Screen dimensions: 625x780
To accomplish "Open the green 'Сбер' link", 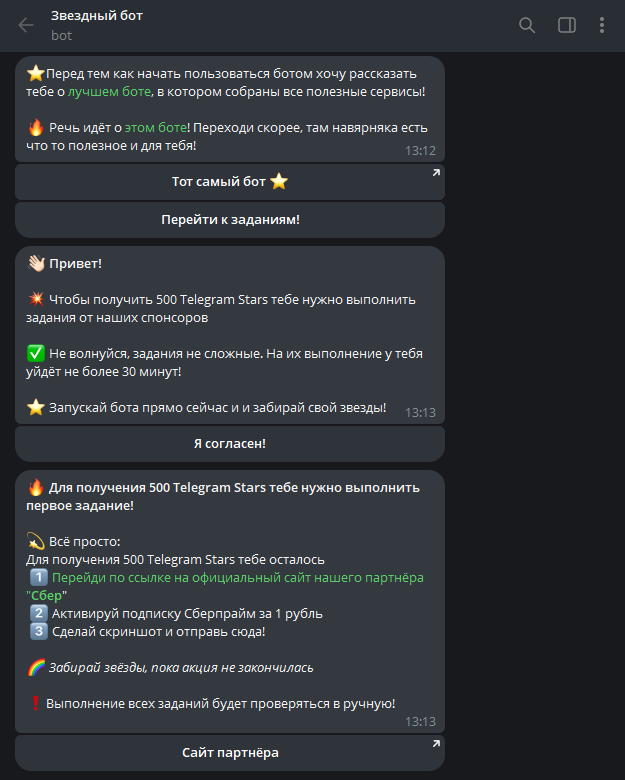I will [x=46, y=595].
